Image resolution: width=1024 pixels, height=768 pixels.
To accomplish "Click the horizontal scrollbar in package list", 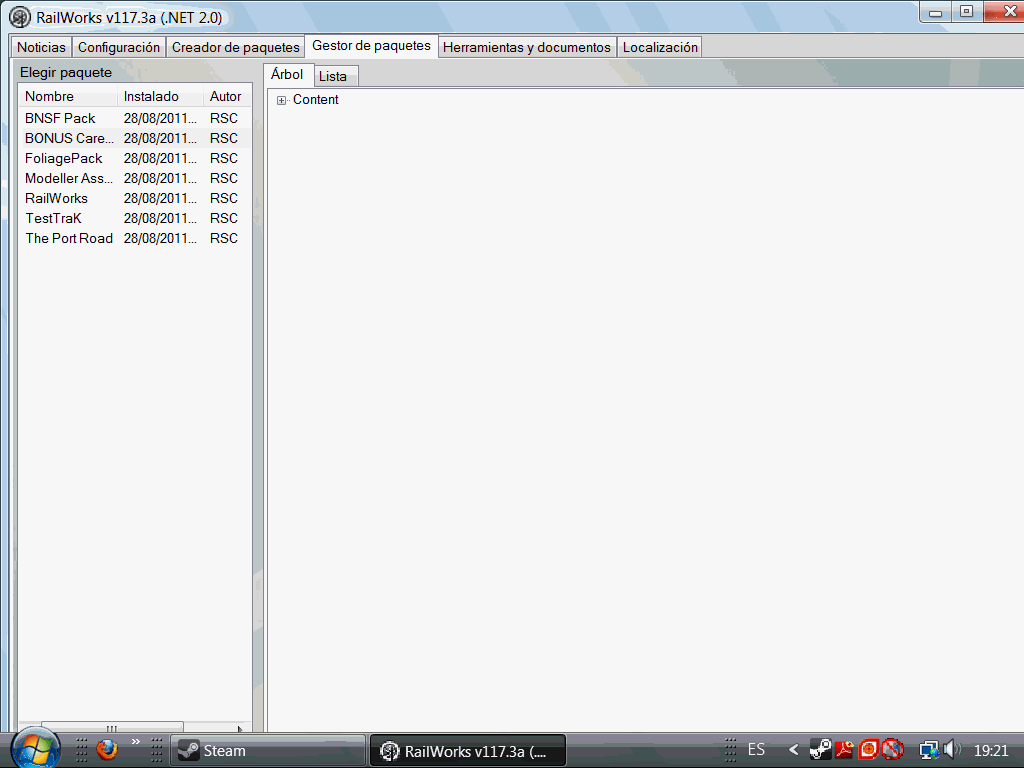I will (112, 728).
